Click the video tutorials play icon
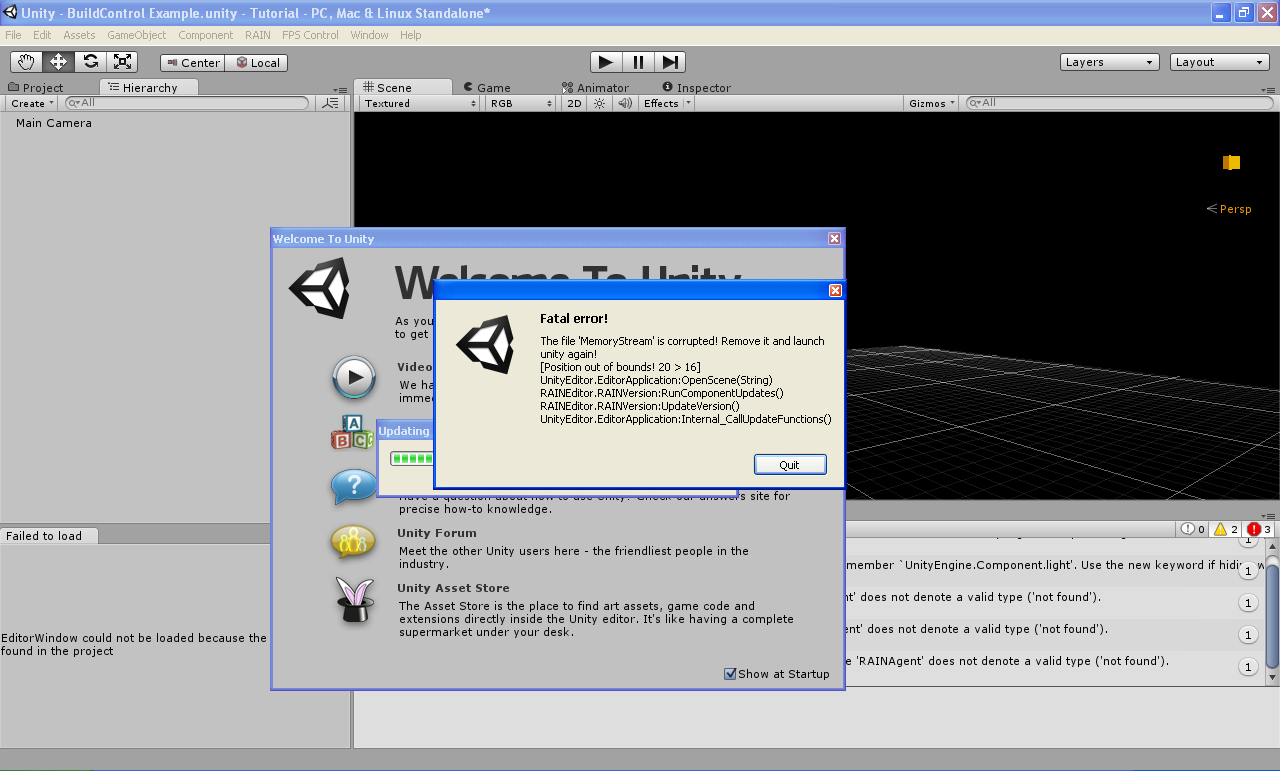 click(354, 378)
